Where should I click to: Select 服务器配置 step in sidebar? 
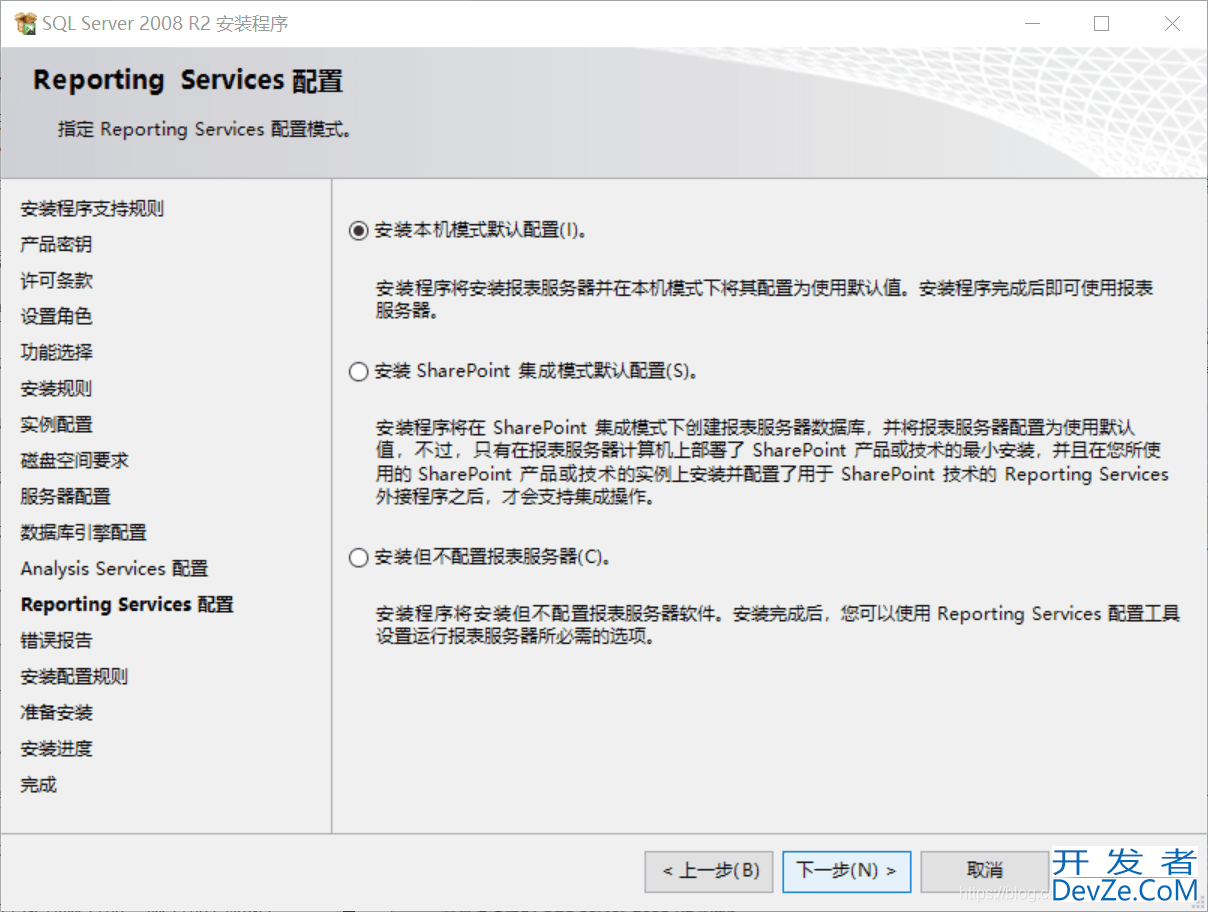coord(65,497)
